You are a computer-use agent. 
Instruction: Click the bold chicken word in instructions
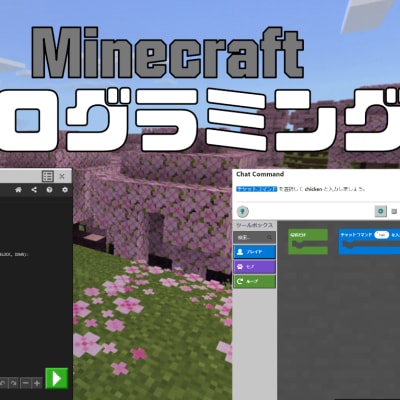click(x=313, y=189)
